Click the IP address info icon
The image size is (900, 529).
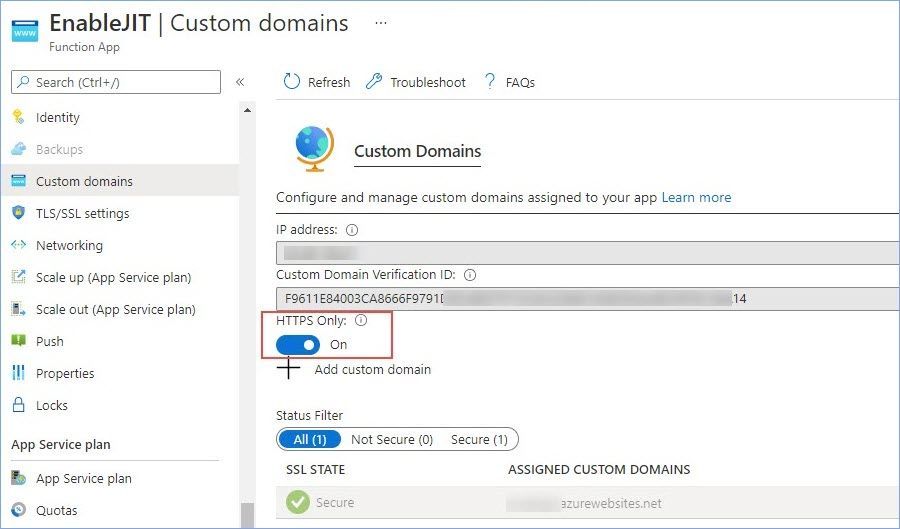[352, 230]
